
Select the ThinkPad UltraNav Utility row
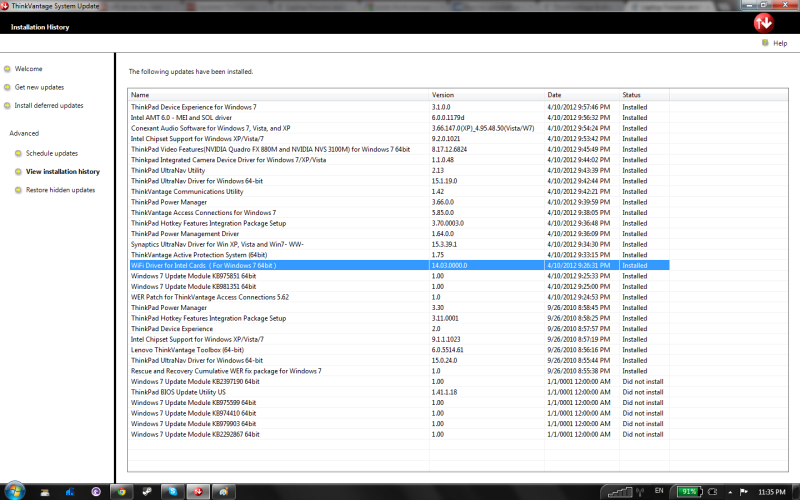399,170
